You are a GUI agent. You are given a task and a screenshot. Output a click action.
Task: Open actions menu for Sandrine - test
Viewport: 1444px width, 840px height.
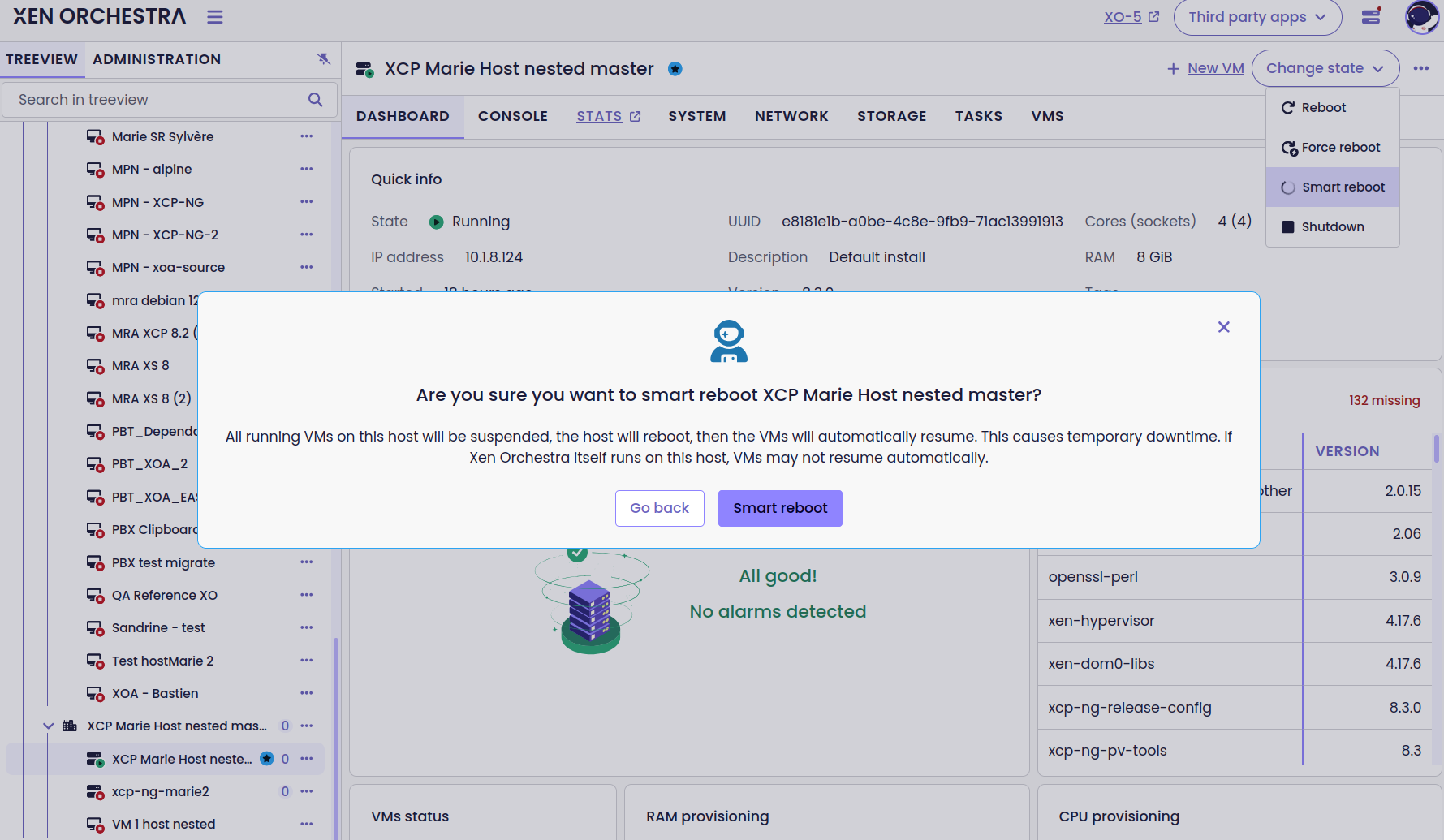306,627
